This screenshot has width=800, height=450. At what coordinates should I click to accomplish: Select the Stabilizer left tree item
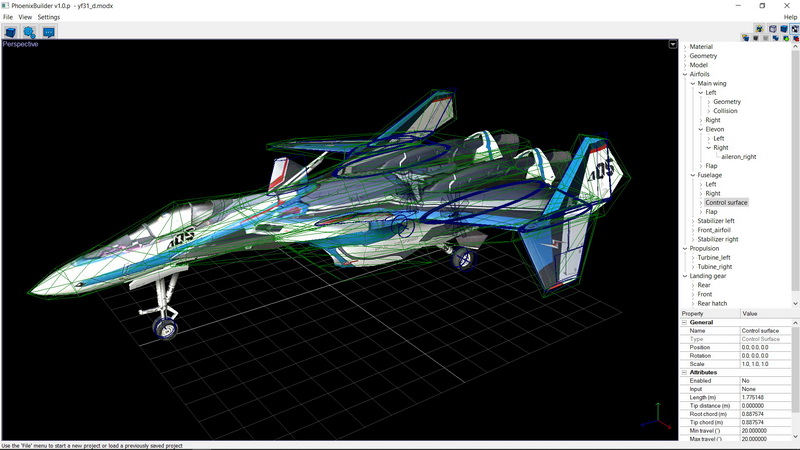pos(716,221)
